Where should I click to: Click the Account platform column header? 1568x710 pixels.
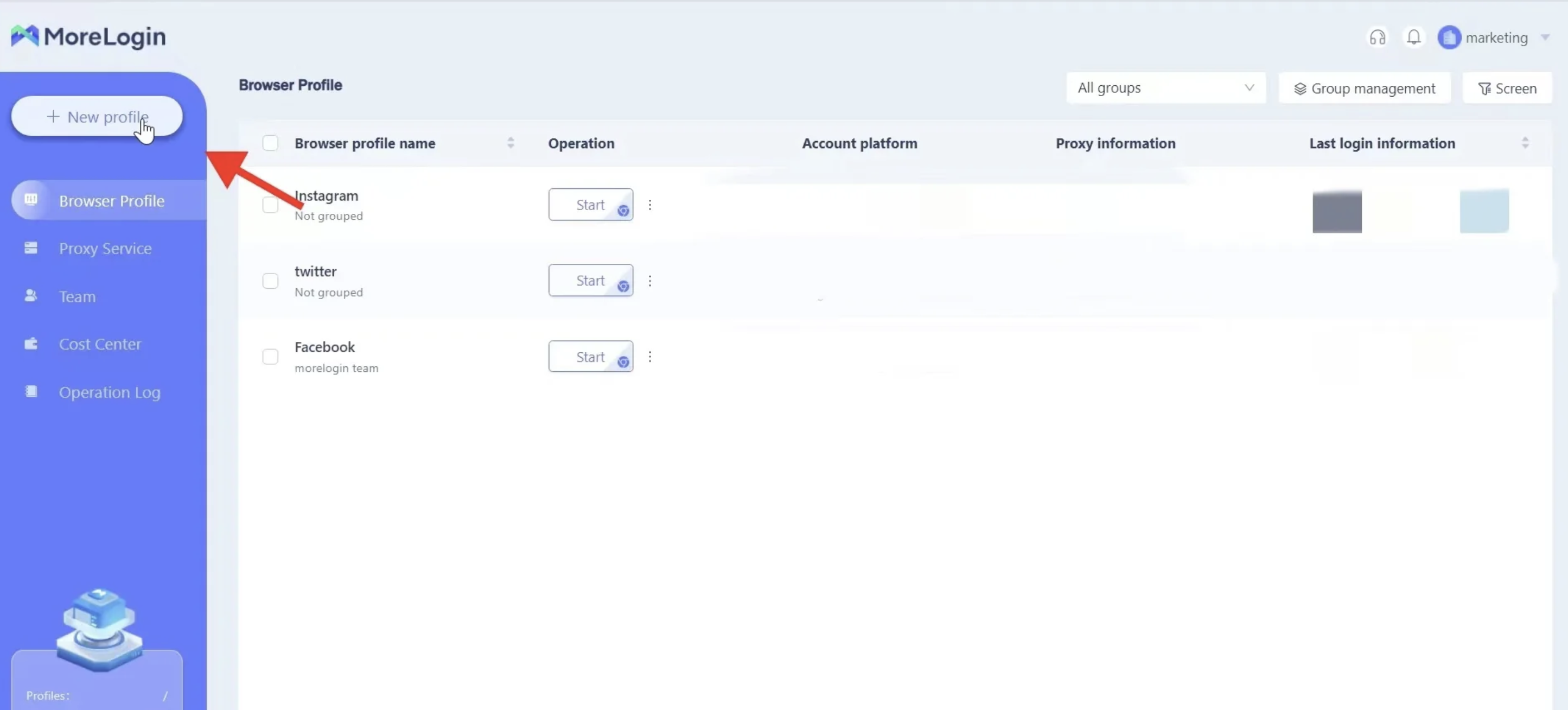click(x=859, y=143)
